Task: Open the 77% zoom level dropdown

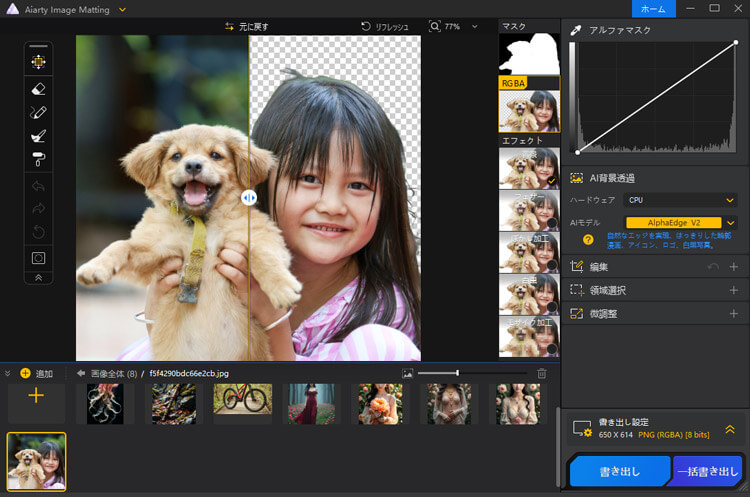Action: [x=474, y=27]
